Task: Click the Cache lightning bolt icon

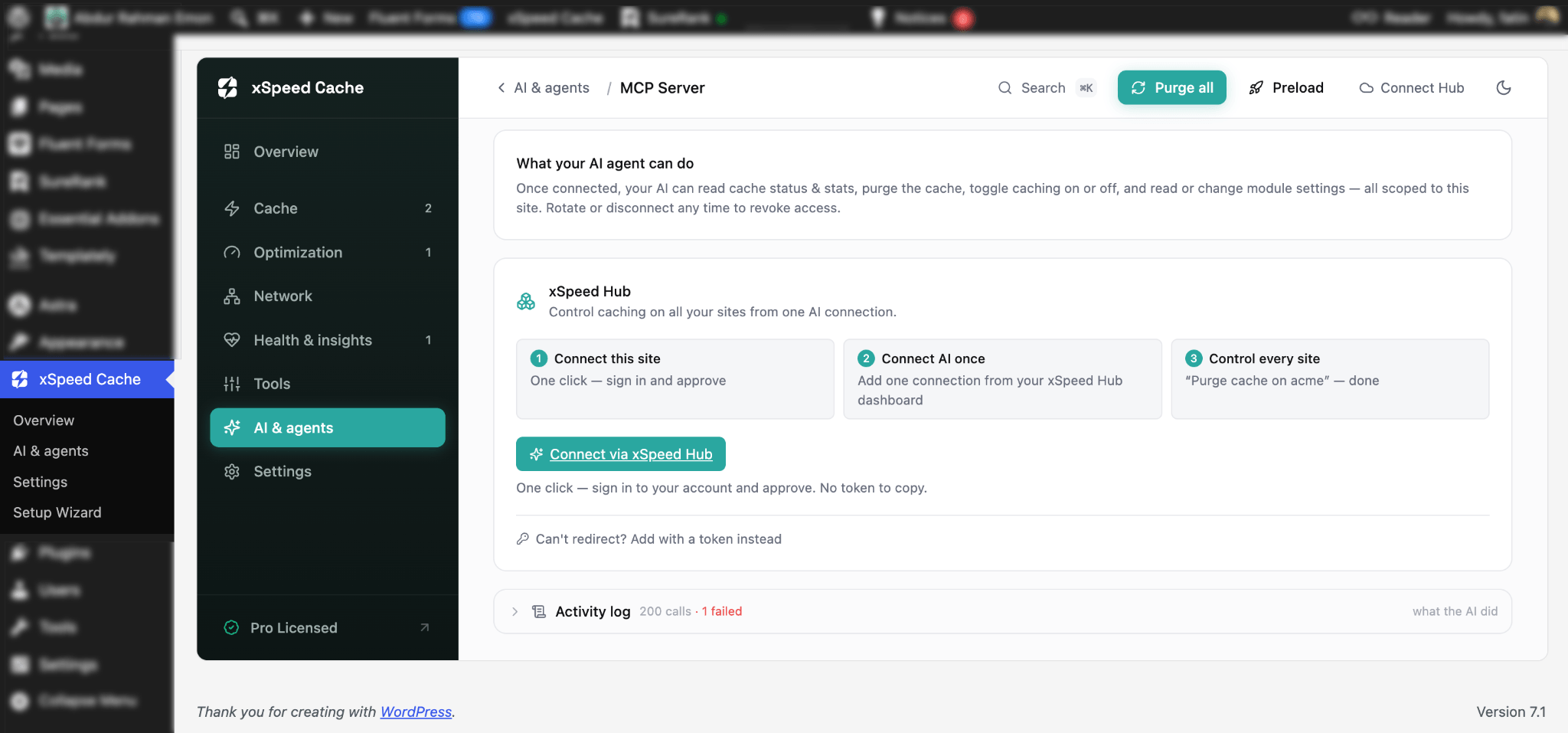Action: pos(232,208)
